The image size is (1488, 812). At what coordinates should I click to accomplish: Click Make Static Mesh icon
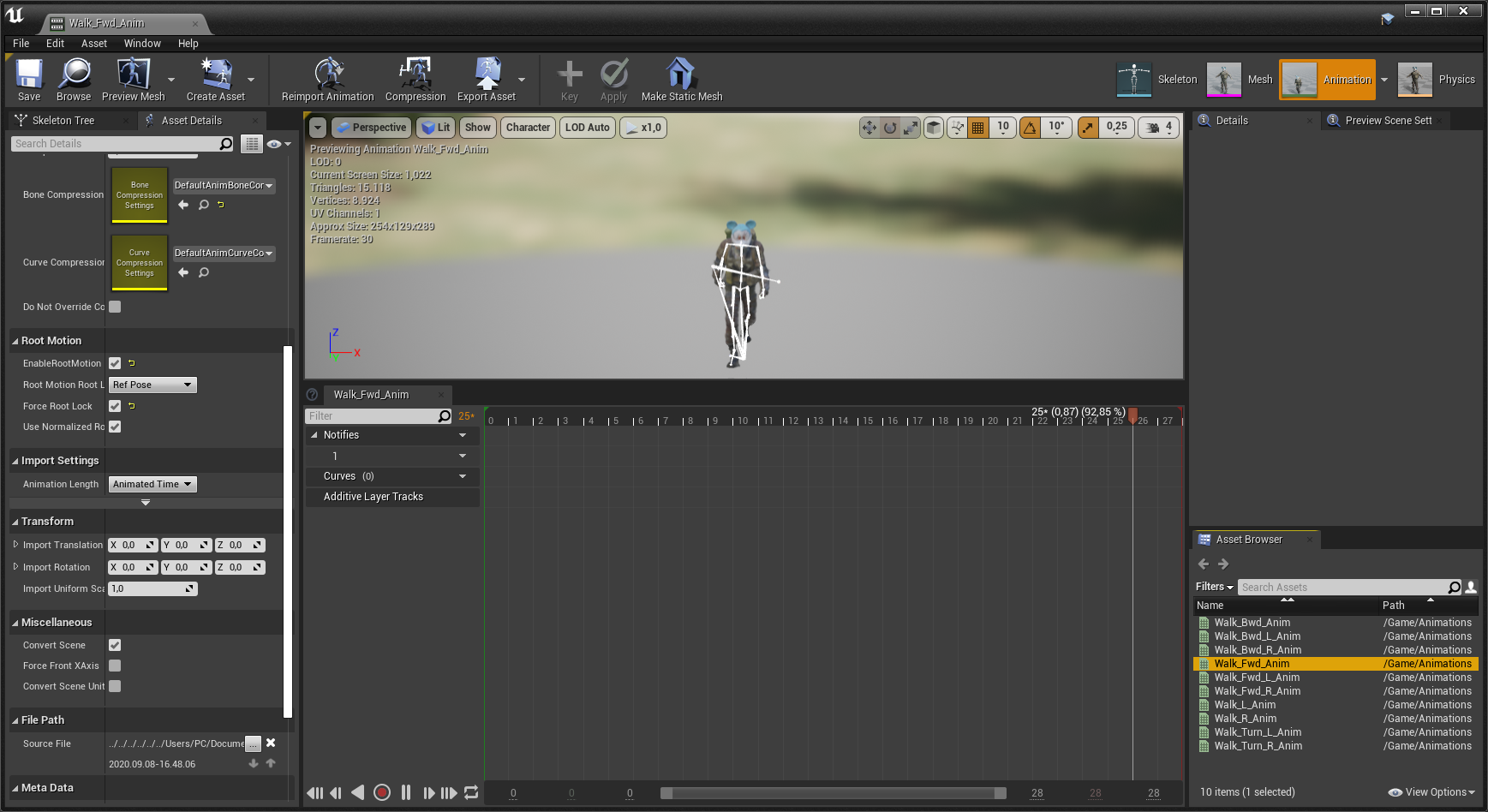click(682, 80)
